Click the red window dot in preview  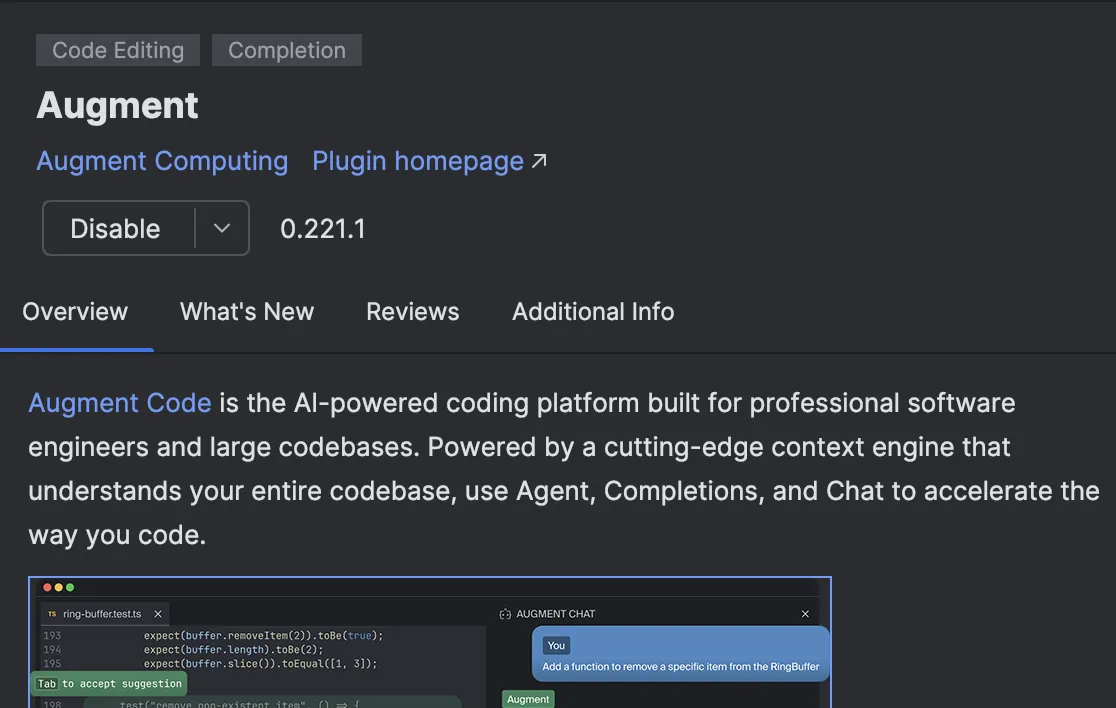(47, 587)
